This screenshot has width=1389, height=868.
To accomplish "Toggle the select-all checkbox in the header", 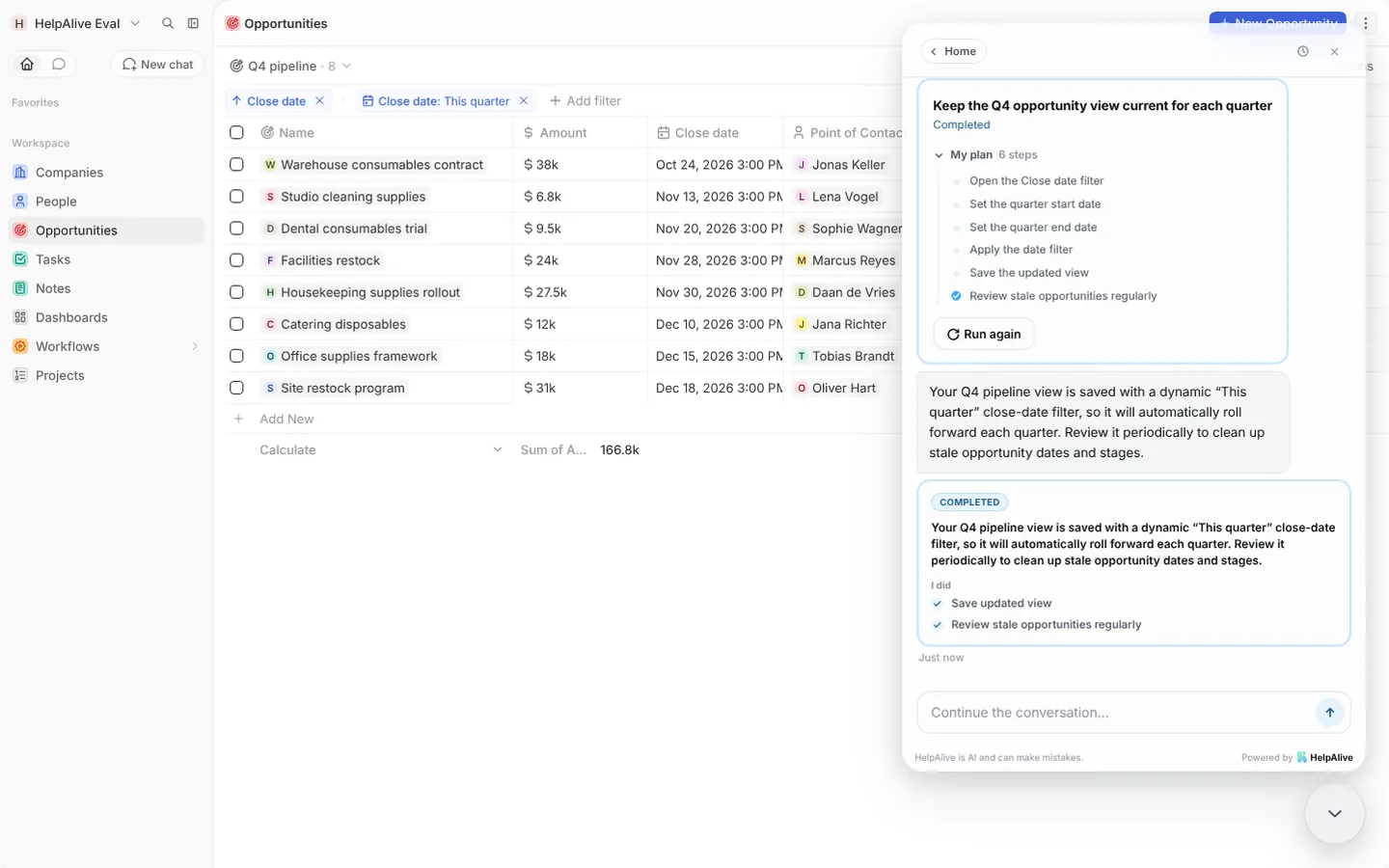I will tap(236, 132).
